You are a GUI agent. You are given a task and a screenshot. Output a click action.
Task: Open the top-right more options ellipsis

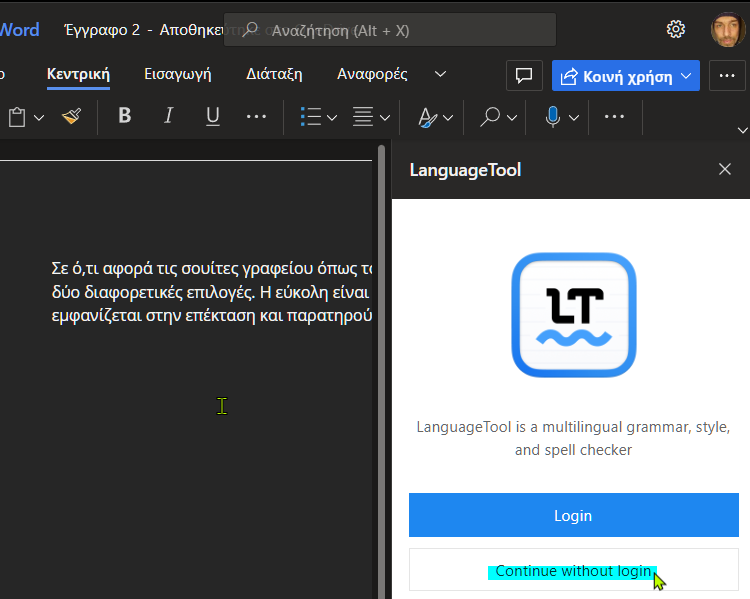click(727, 76)
